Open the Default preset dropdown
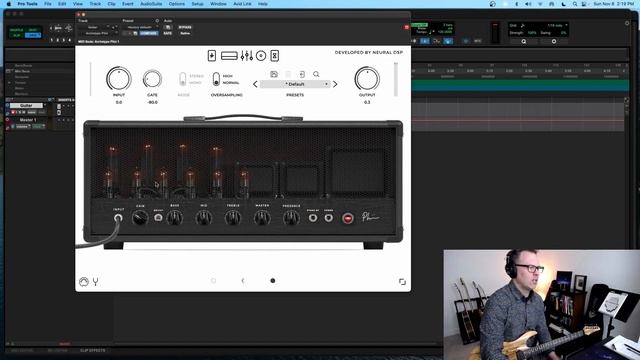Screen dimensions: 640x360 click(x=295, y=84)
